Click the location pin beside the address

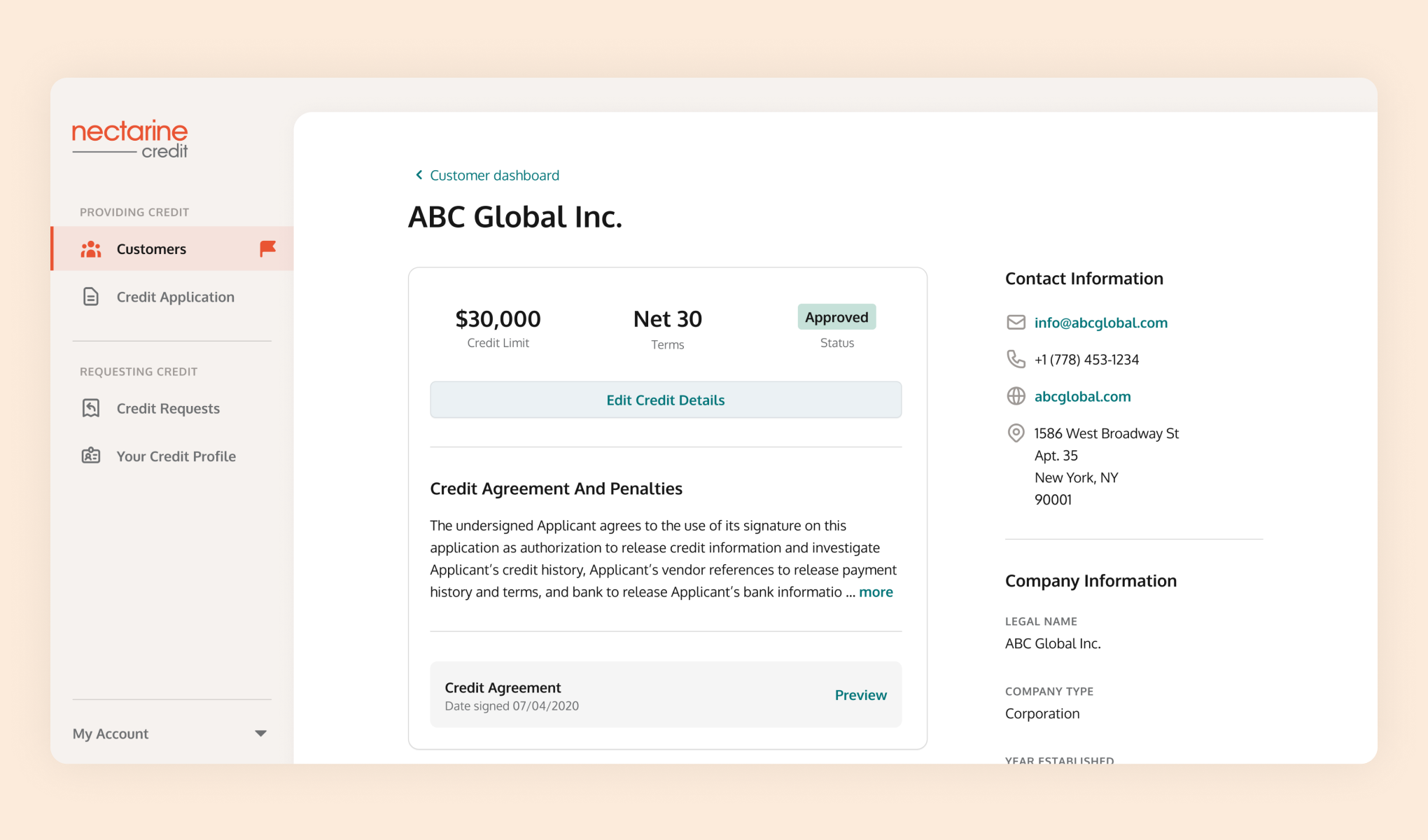[1015, 433]
